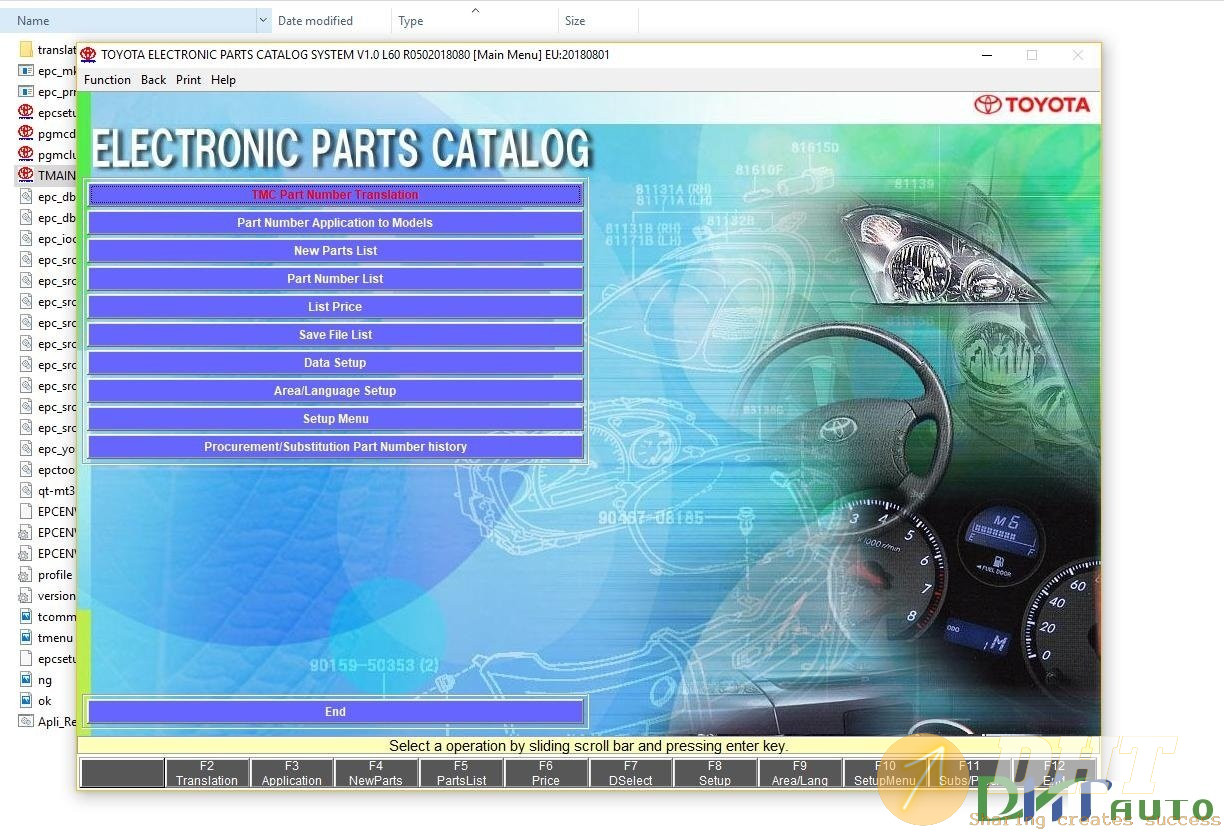This screenshot has height=832, width=1224.
Task: Click the Toyota logo at top right
Action: 1032,105
